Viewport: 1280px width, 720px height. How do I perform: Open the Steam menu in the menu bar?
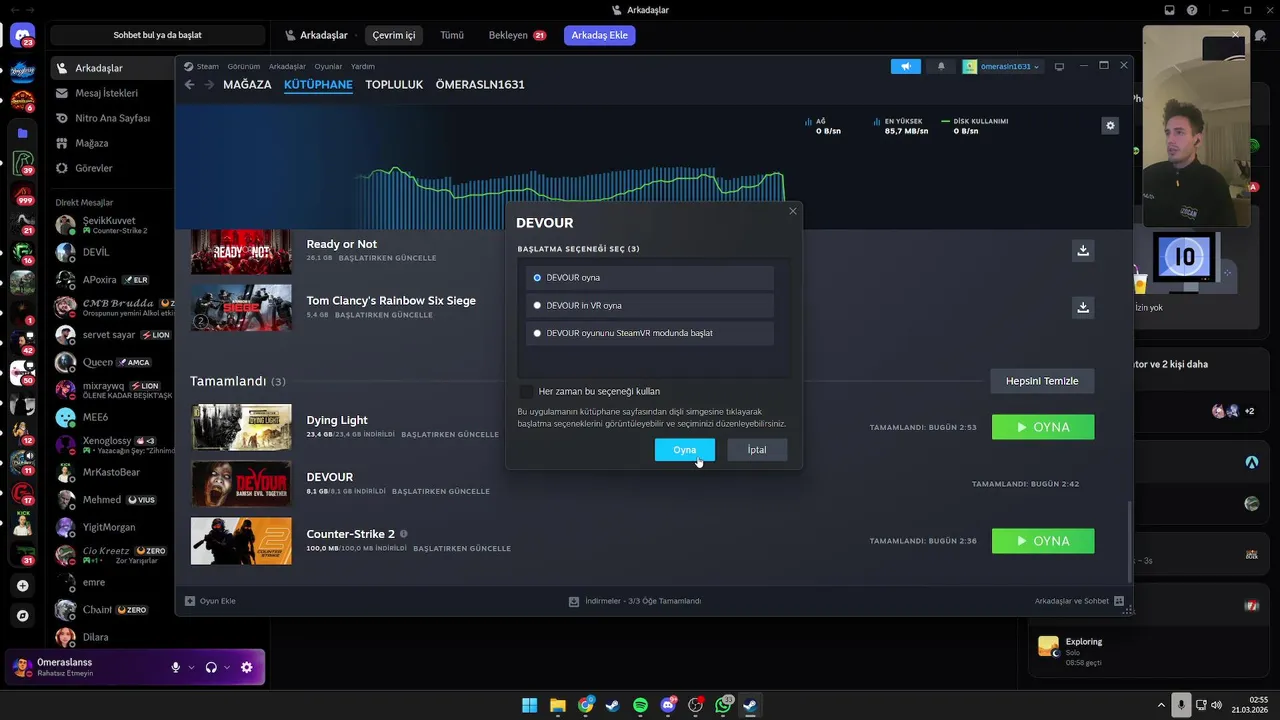208,67
